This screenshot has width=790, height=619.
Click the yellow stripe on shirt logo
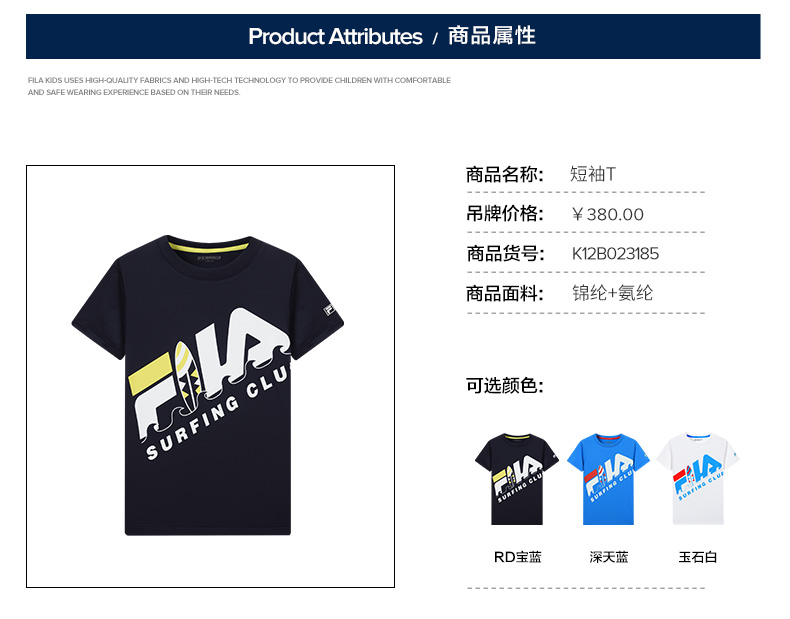(150, 374)
